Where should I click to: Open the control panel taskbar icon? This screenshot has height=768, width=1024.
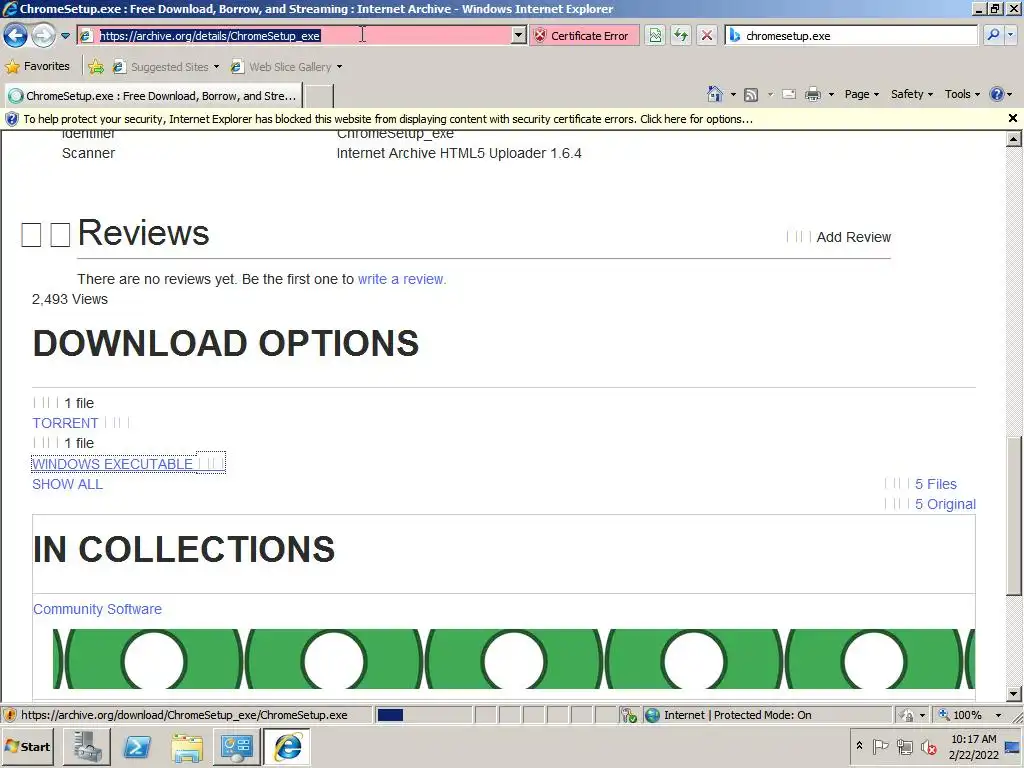pos(236,746)
